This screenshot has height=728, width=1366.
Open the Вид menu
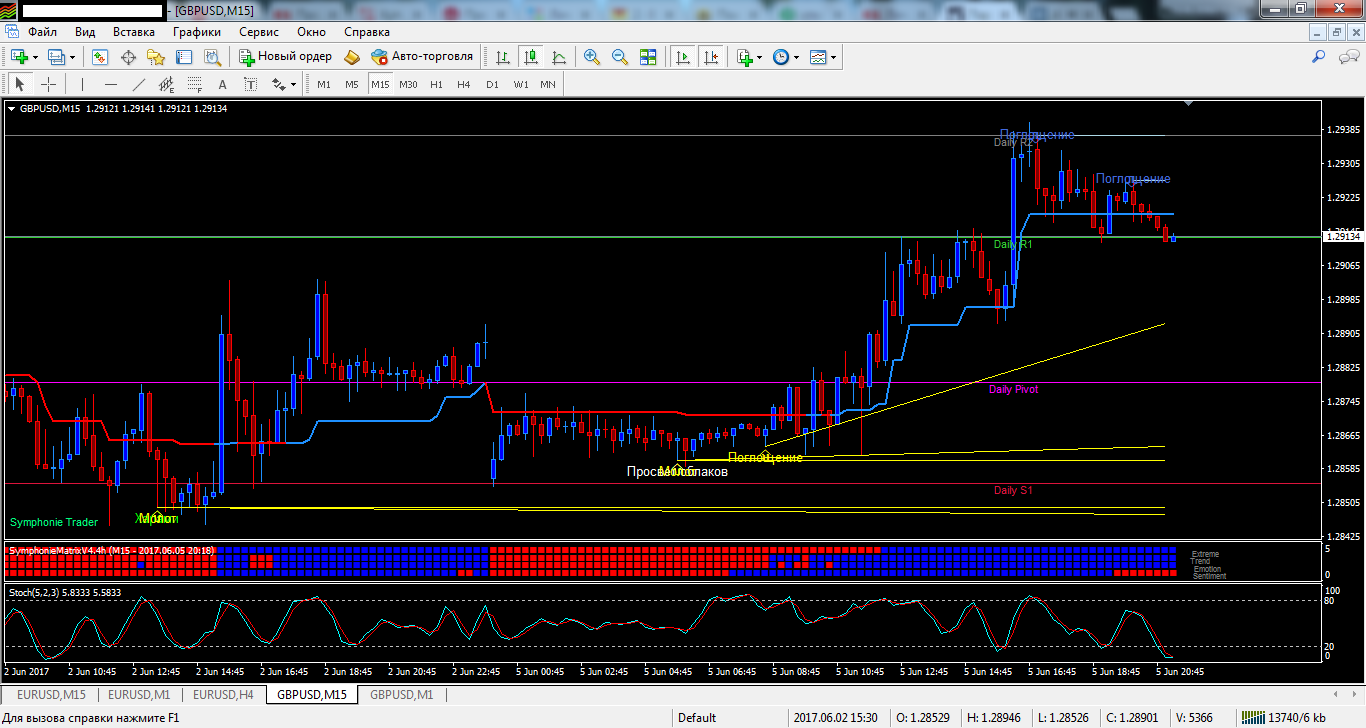(86, 32)
